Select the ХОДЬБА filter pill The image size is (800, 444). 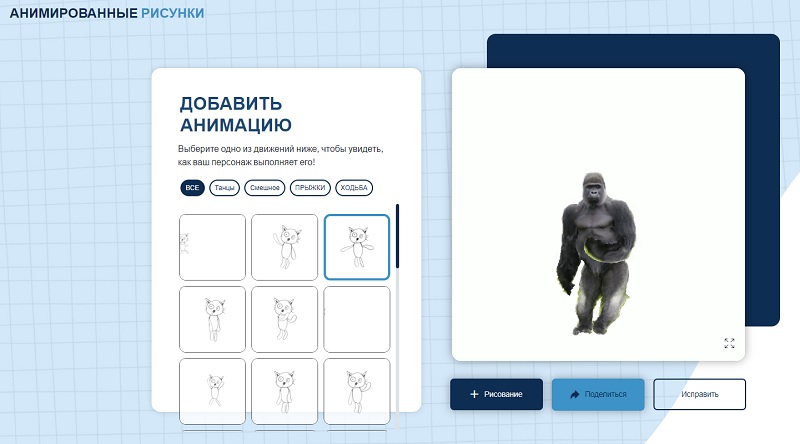[x=354, y=188]
